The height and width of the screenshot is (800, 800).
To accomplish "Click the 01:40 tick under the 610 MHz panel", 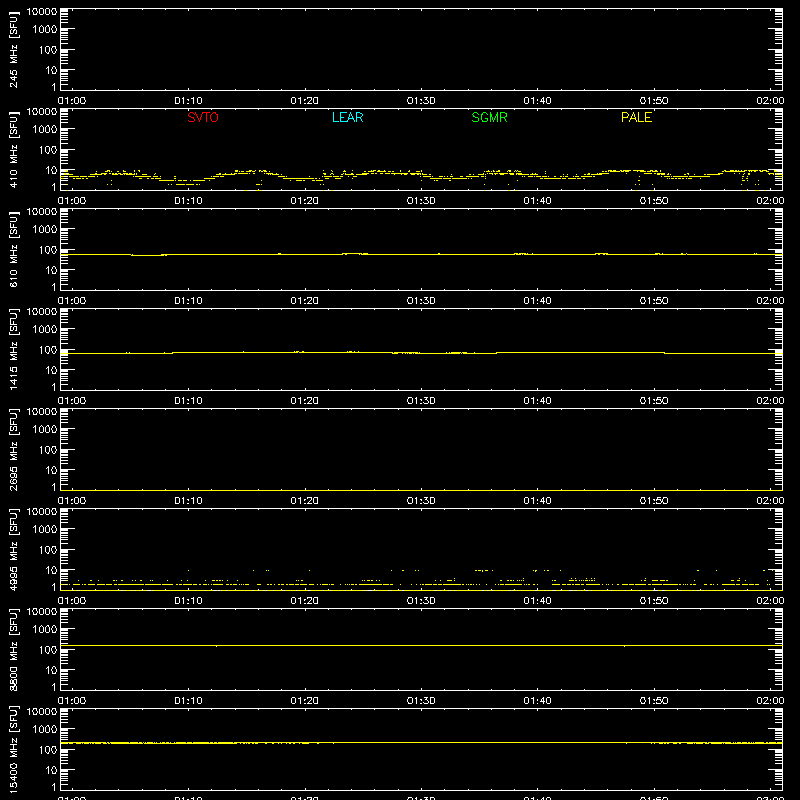I will click(x=537, y=301).
